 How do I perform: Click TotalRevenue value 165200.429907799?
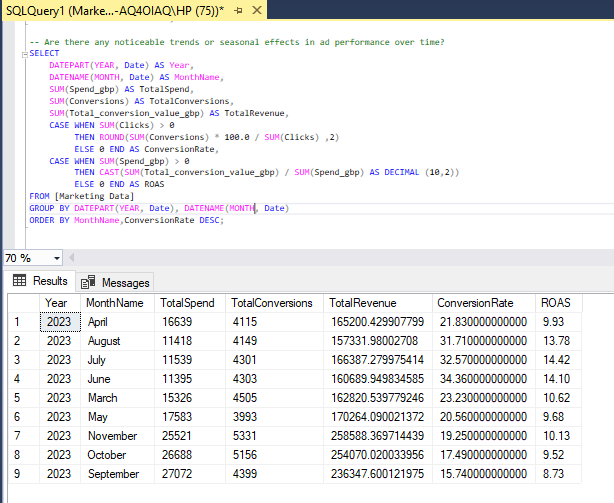pyautogui.click(x=378, y=322)
